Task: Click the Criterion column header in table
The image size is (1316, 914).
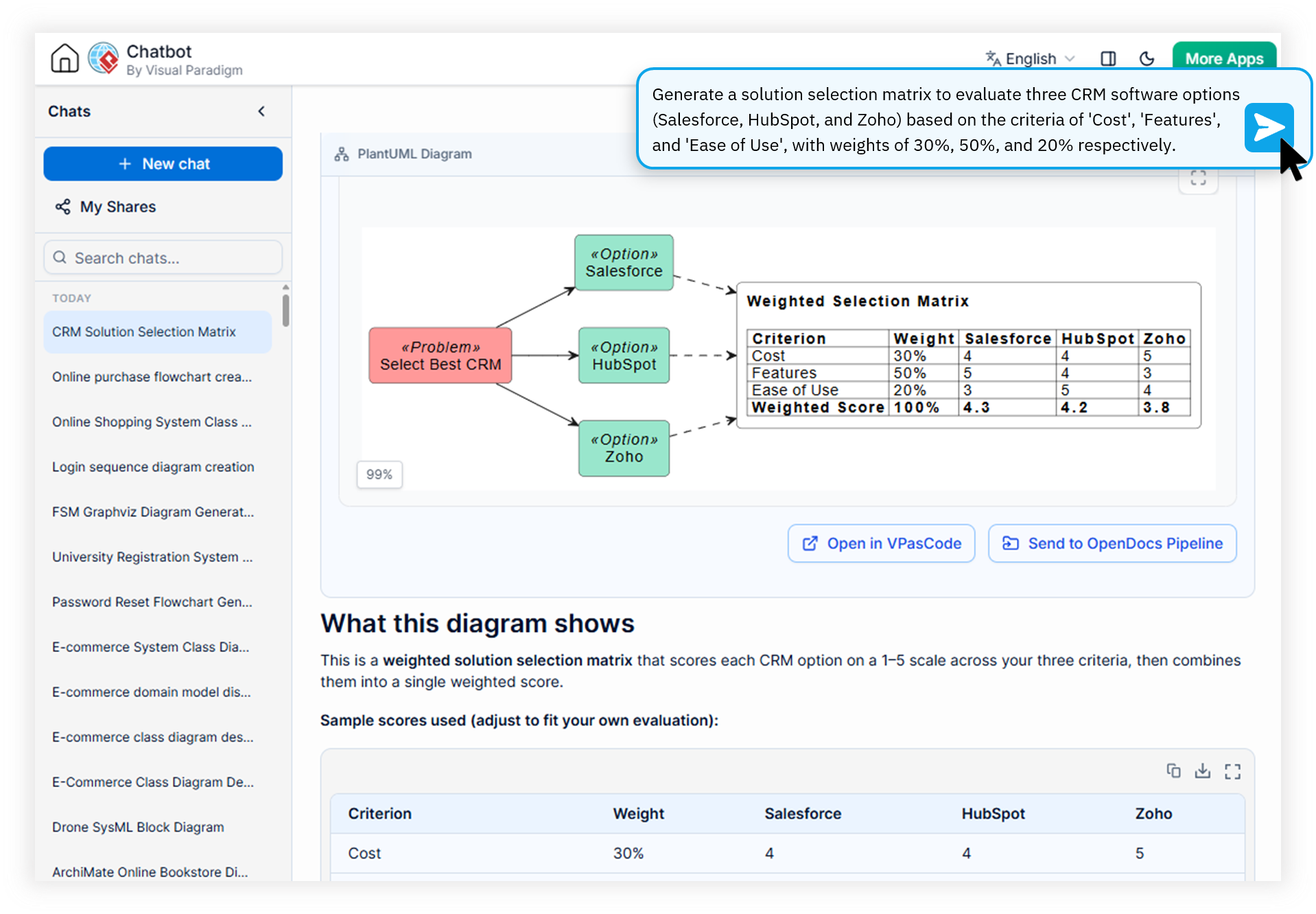Action: click(379, 814)
